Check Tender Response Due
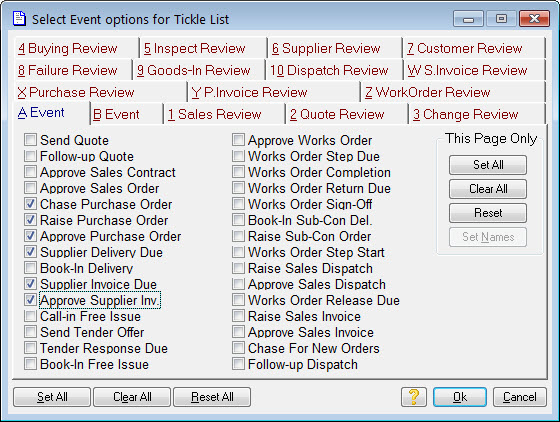The image size is (560, 422). tap(30, 348)
